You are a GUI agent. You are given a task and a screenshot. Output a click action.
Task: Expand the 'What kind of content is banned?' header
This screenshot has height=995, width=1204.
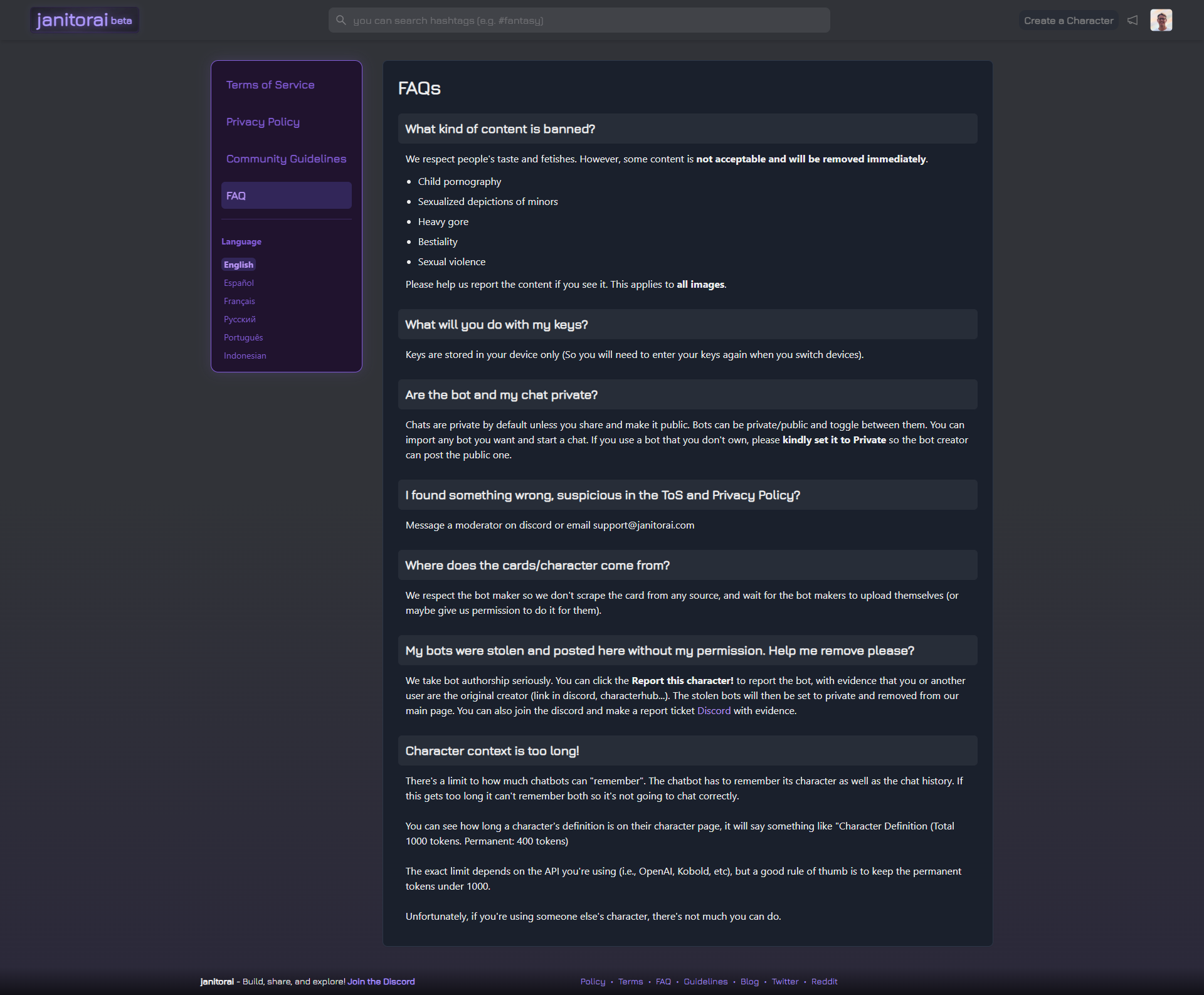(x=687, y=129)
